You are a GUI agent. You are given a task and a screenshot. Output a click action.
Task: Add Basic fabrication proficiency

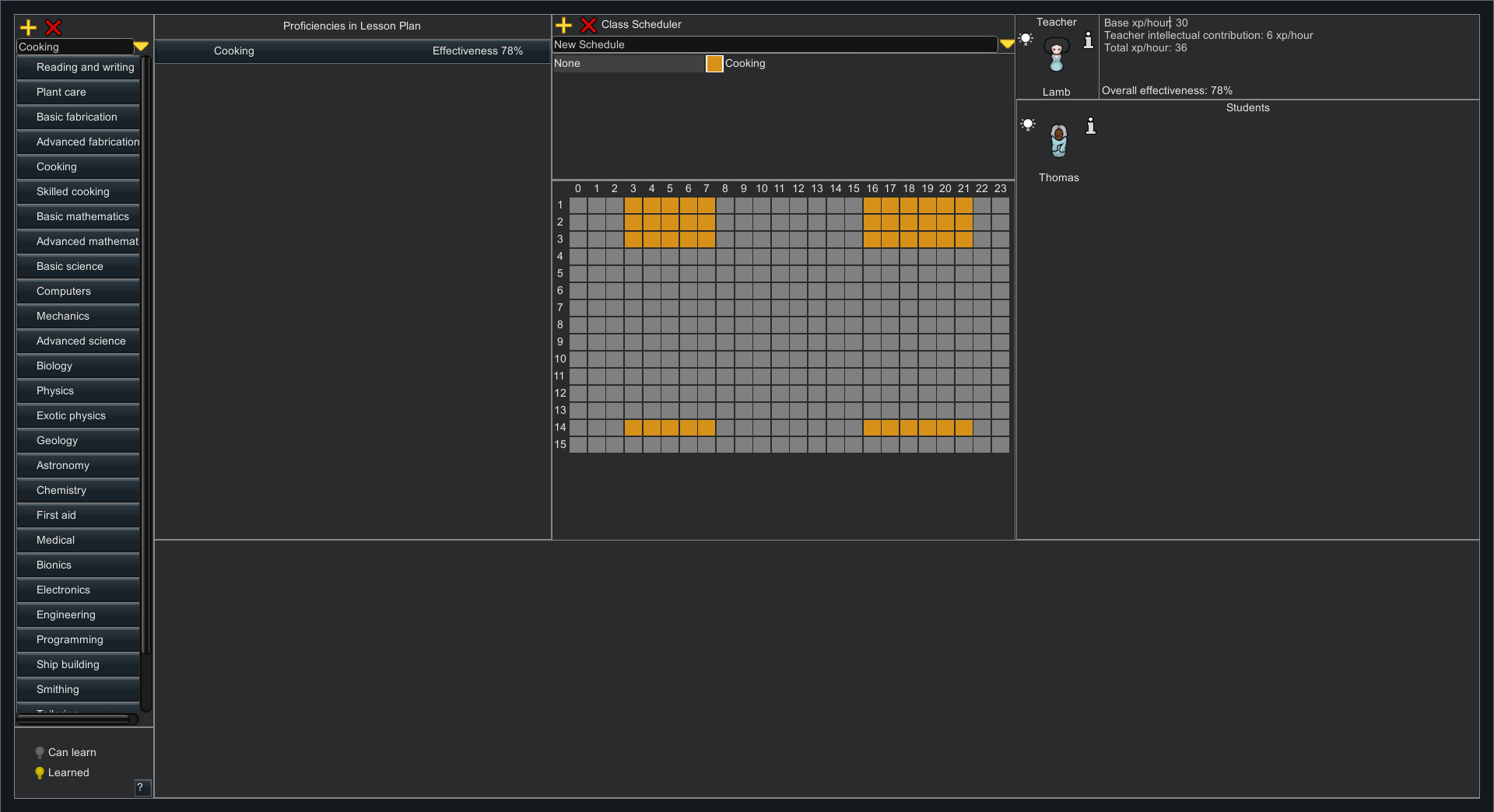pyautogui.click(x=79, y=117)
